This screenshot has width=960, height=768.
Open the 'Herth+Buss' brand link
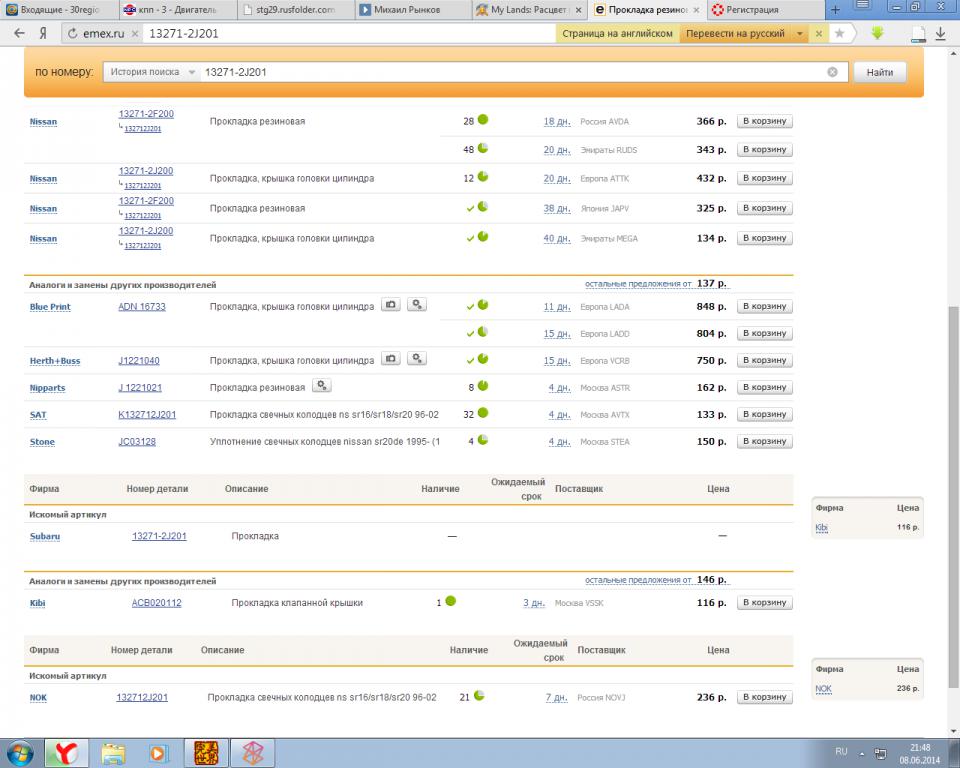[54, 361]
